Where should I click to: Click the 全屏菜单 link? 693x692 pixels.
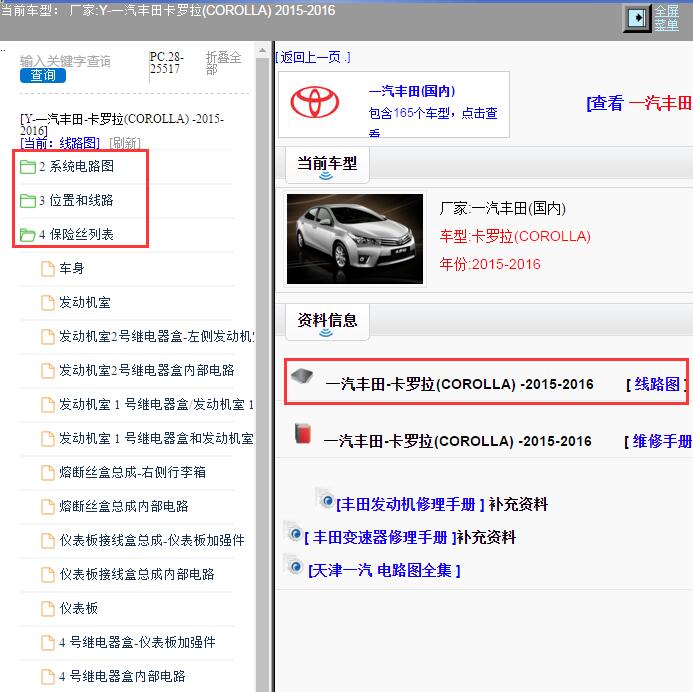coord(666,18)
